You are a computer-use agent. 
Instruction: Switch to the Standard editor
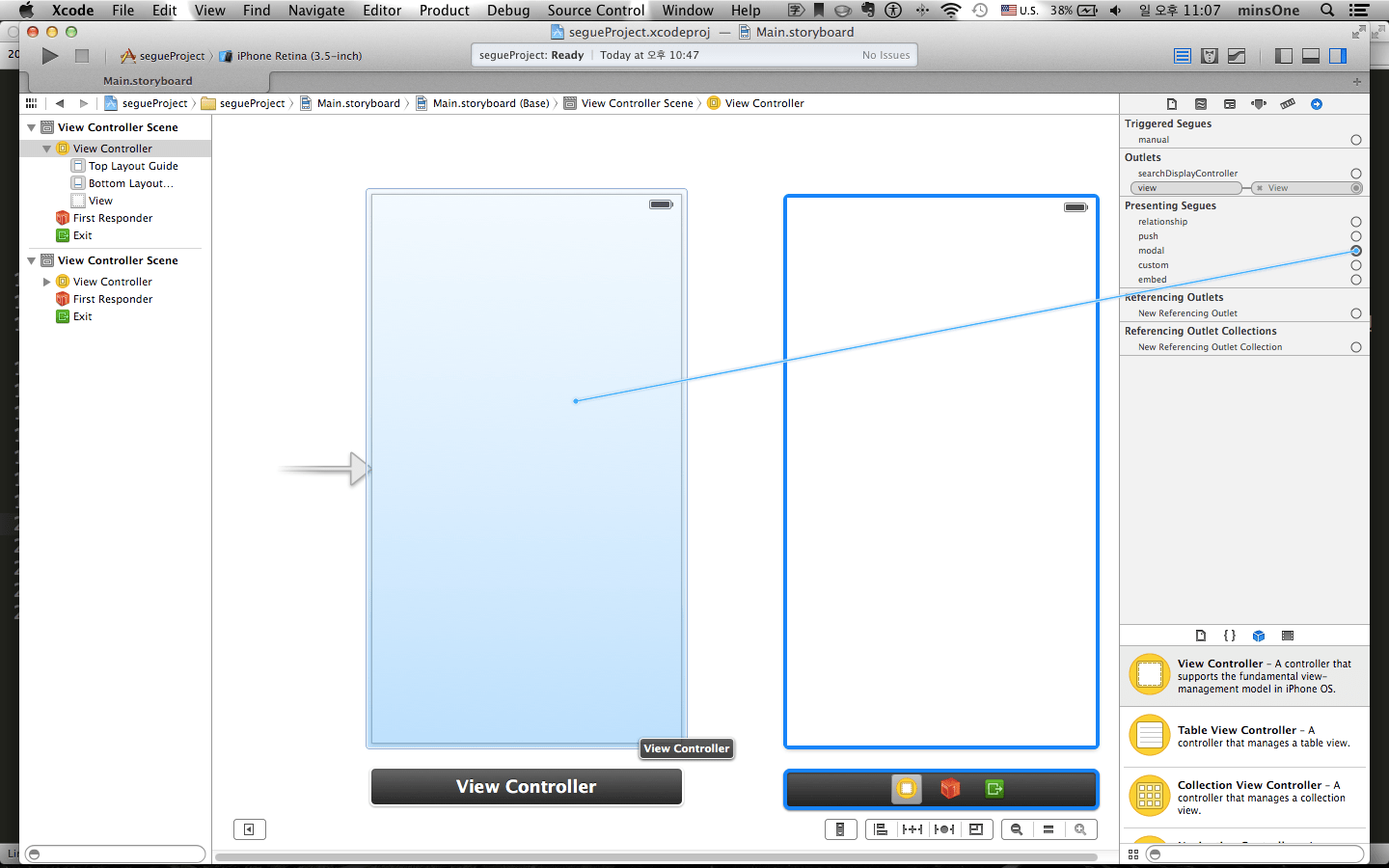tap(1183, 56)
